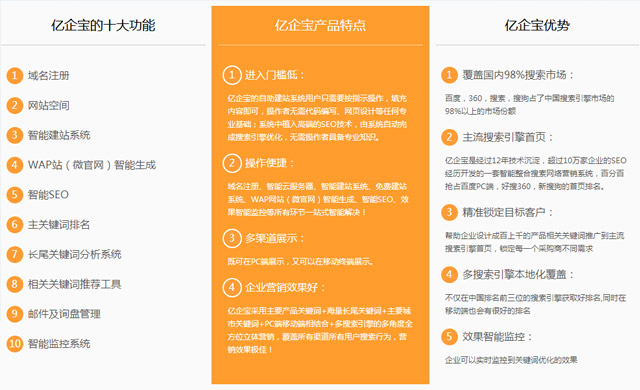
Task: Click the number 3 badge beside 精准锁定目标客户
Action: pyautogui.click(x=449, y=212)
